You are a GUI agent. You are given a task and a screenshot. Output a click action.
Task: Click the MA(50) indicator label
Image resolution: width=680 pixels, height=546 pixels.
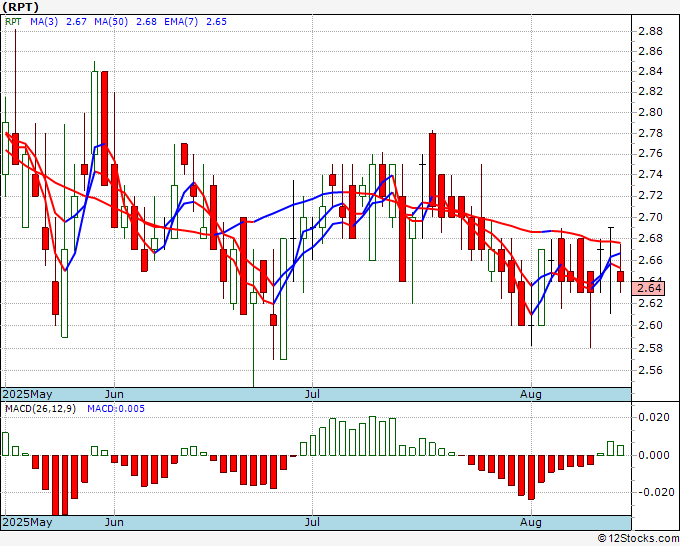click(x=111, y=22)
